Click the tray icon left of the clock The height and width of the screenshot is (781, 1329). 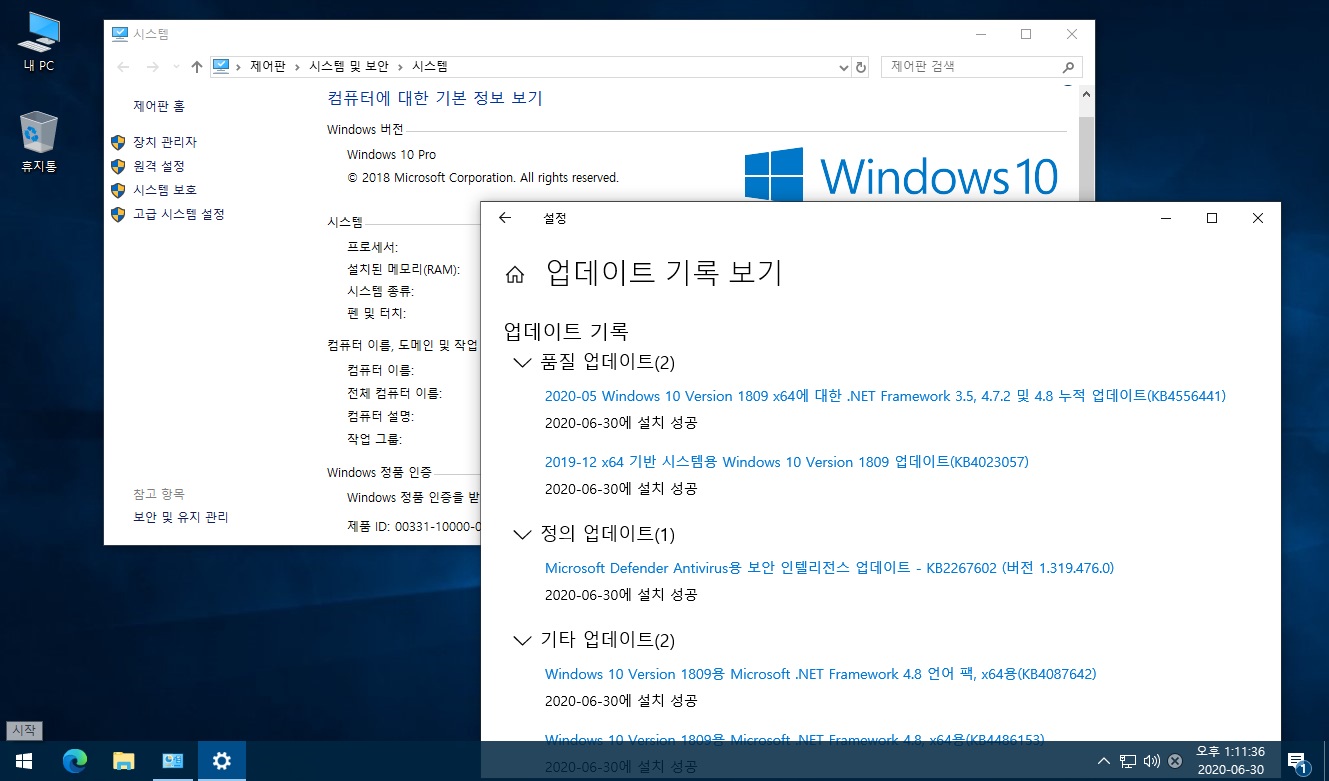click(x=1175, y=761)
